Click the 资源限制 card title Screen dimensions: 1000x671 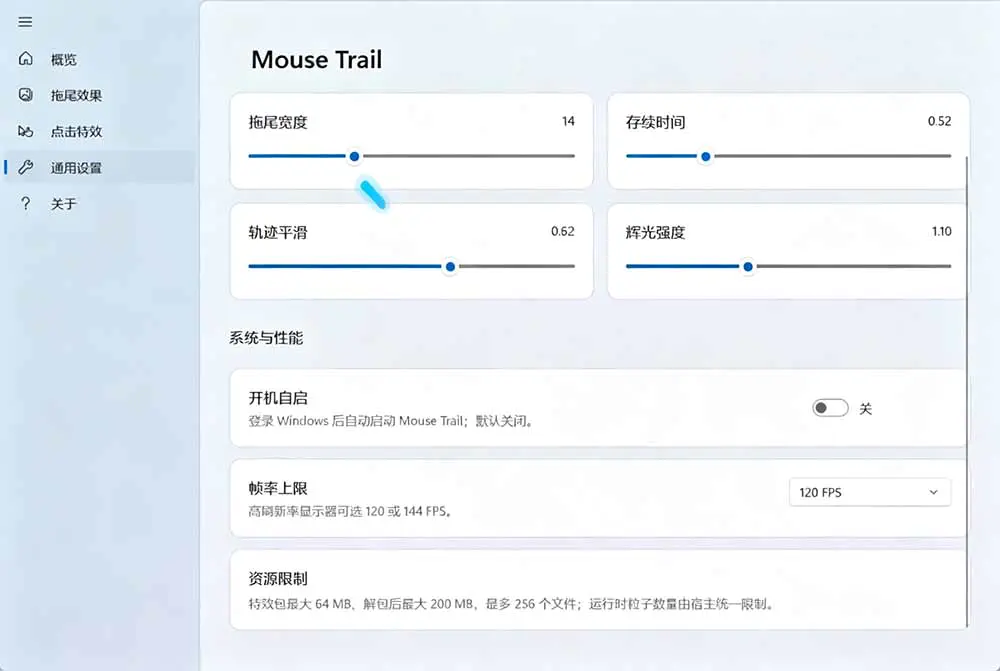click(x=278, y=579)
